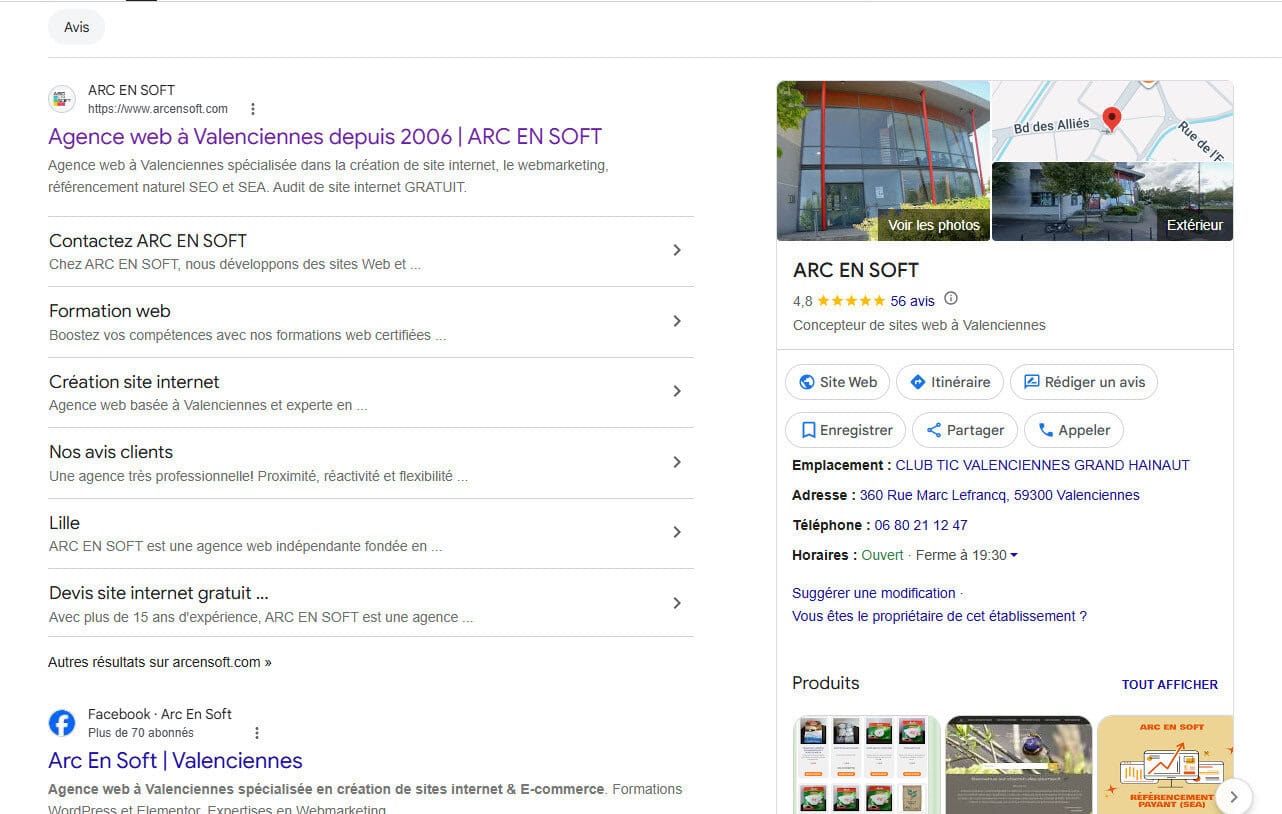Screen dimensions: 1282x814
Task: Click the Formation web sitelink title
Action: (110, 311)
